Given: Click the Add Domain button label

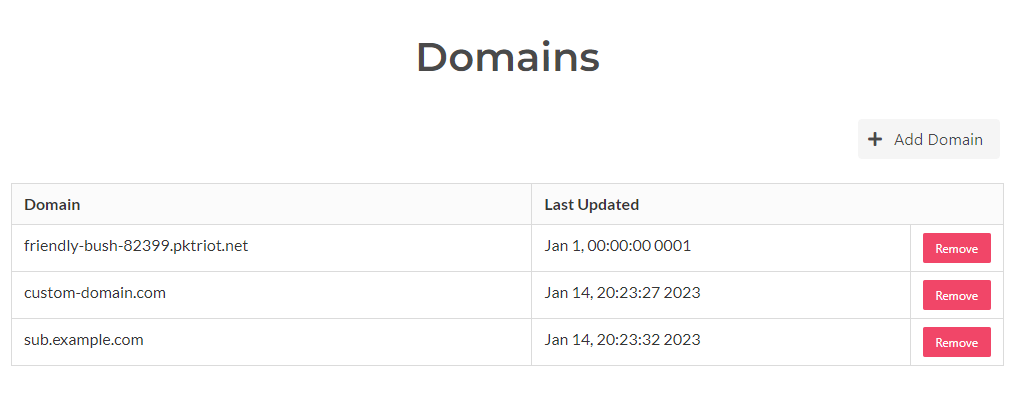Looking at the screenshot, I should click(x=938, y=140).
